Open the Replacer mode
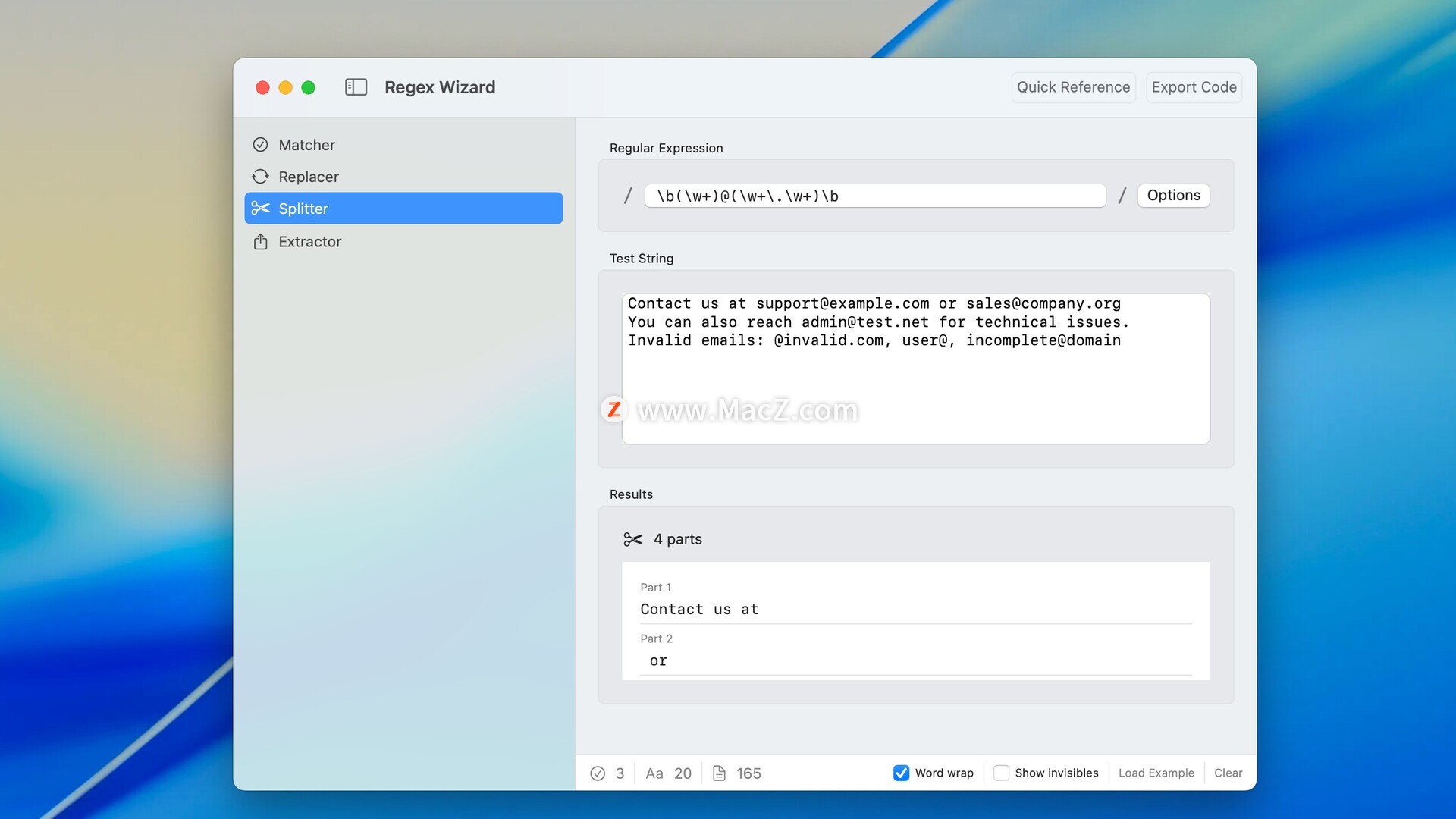The height and width of the screenshot is (819, 1456). point(308,177)
